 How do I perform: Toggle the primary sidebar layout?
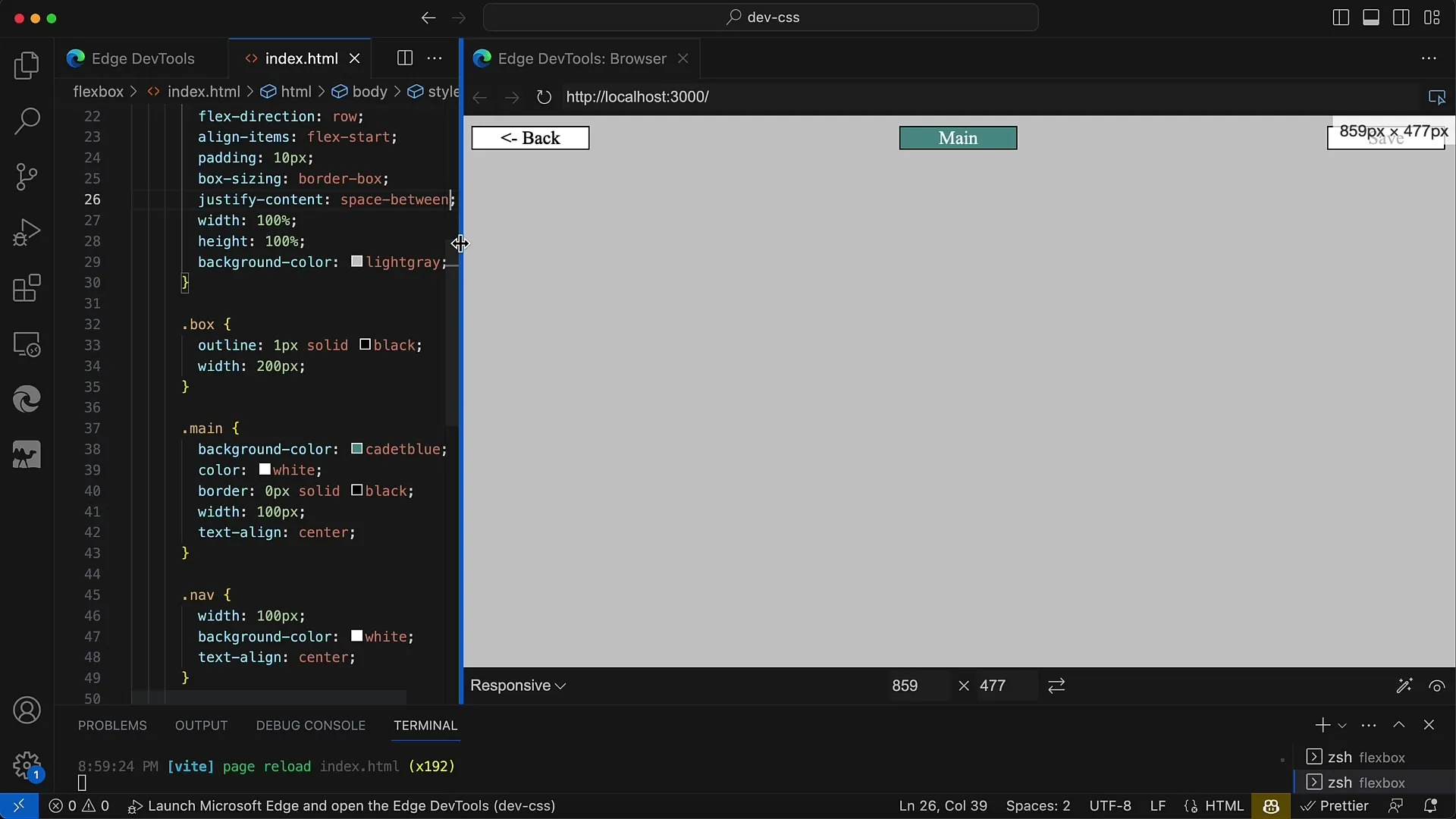click(x=1341, y=17)
